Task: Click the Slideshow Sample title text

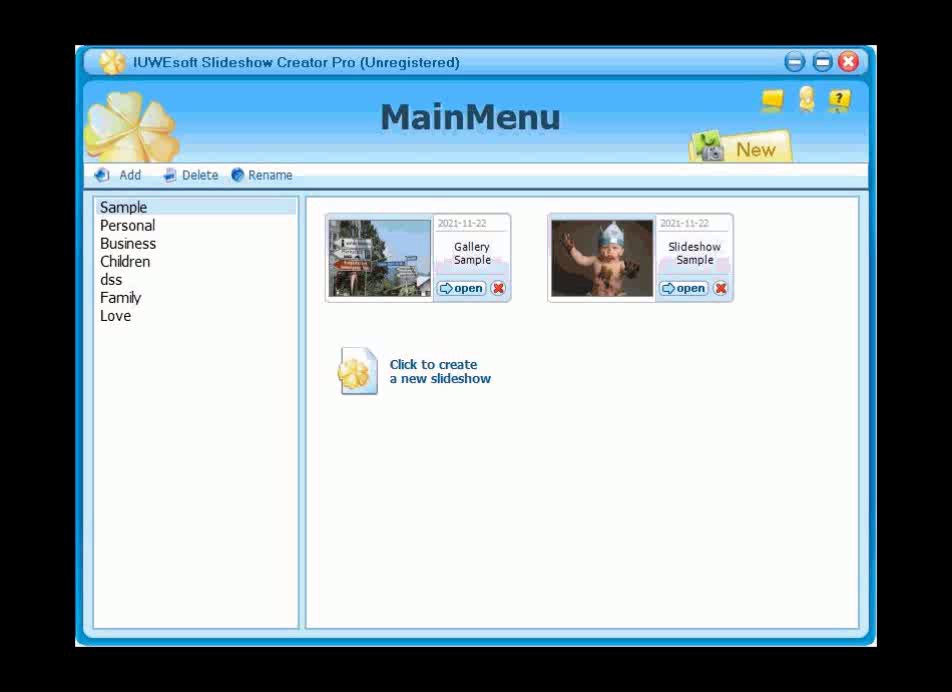Action: coord(695,253)
